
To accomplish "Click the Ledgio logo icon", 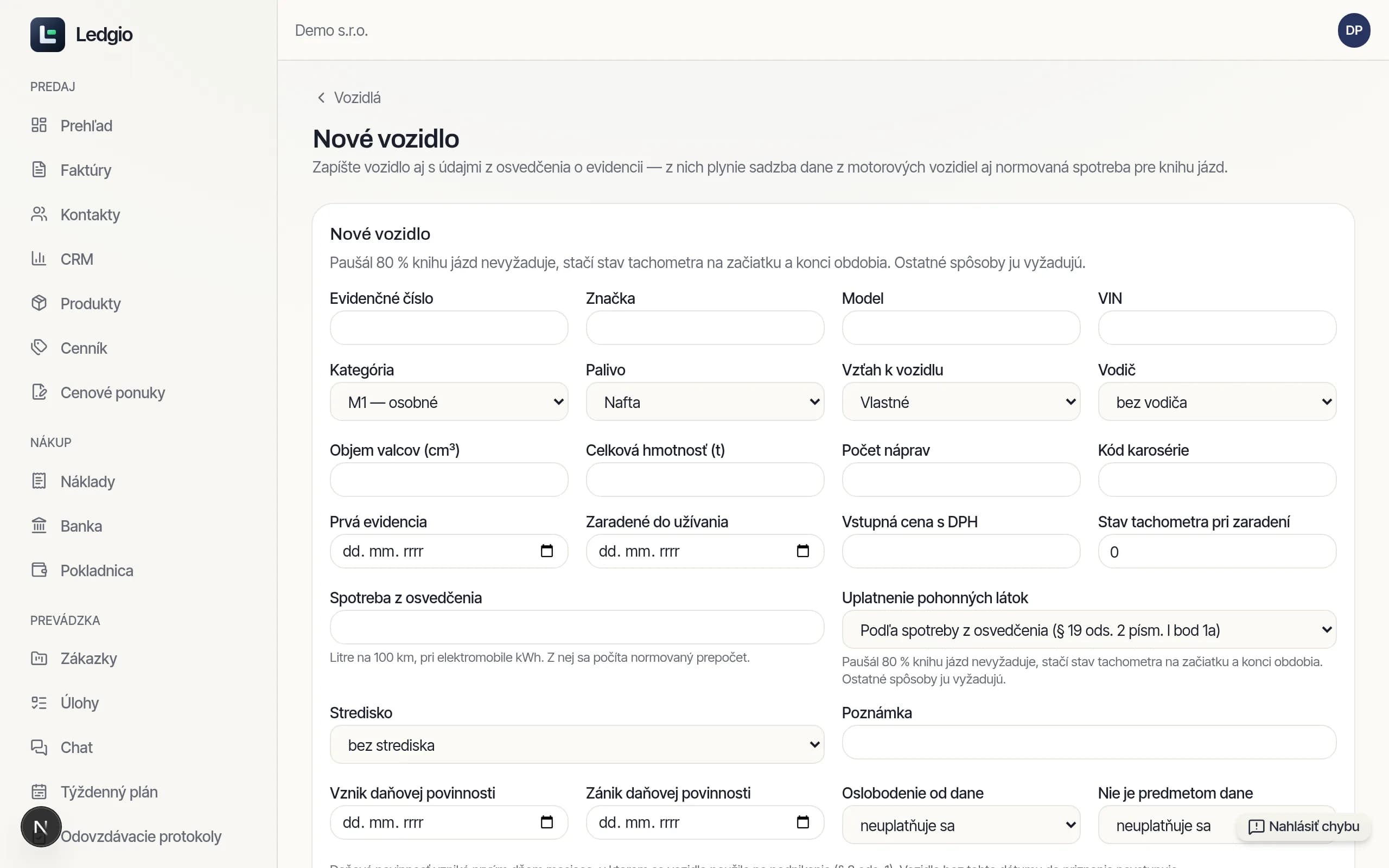I will click(x=48, y=34).
